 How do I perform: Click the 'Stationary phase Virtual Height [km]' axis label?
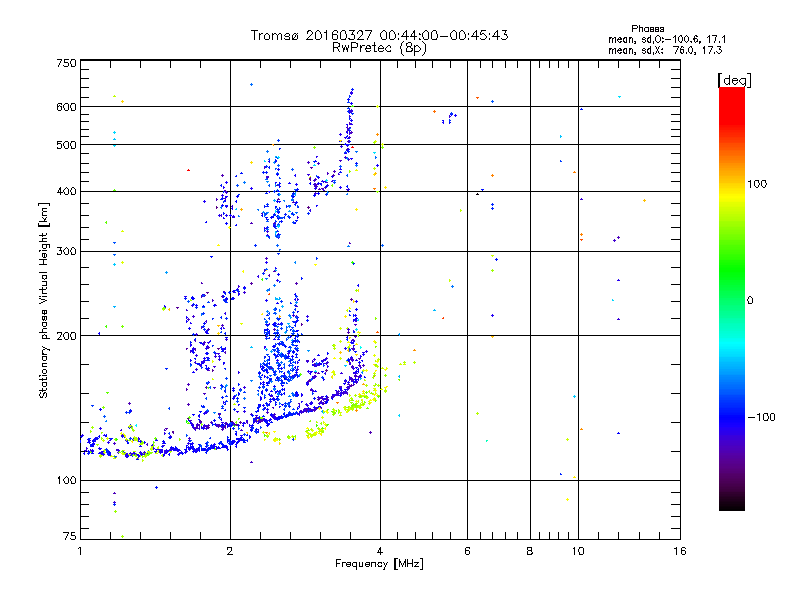[x=43, y=301]
